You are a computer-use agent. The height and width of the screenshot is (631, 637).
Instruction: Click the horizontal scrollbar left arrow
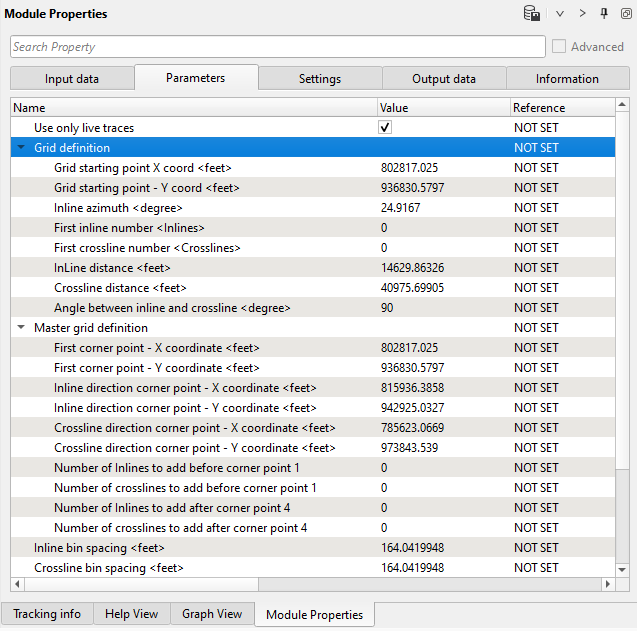click(x=17, y=584)
